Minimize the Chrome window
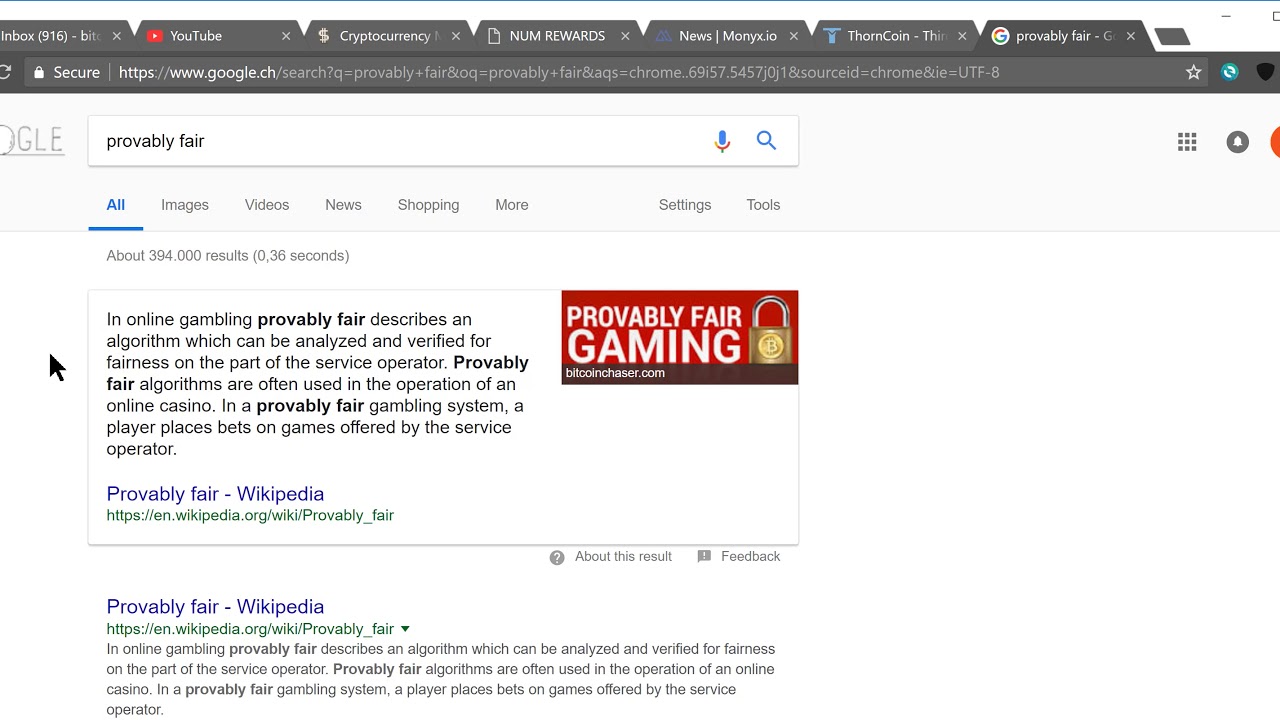The height and width of the screenshot is (720, 1280). pyautogui.click(x=1227, y=16)
